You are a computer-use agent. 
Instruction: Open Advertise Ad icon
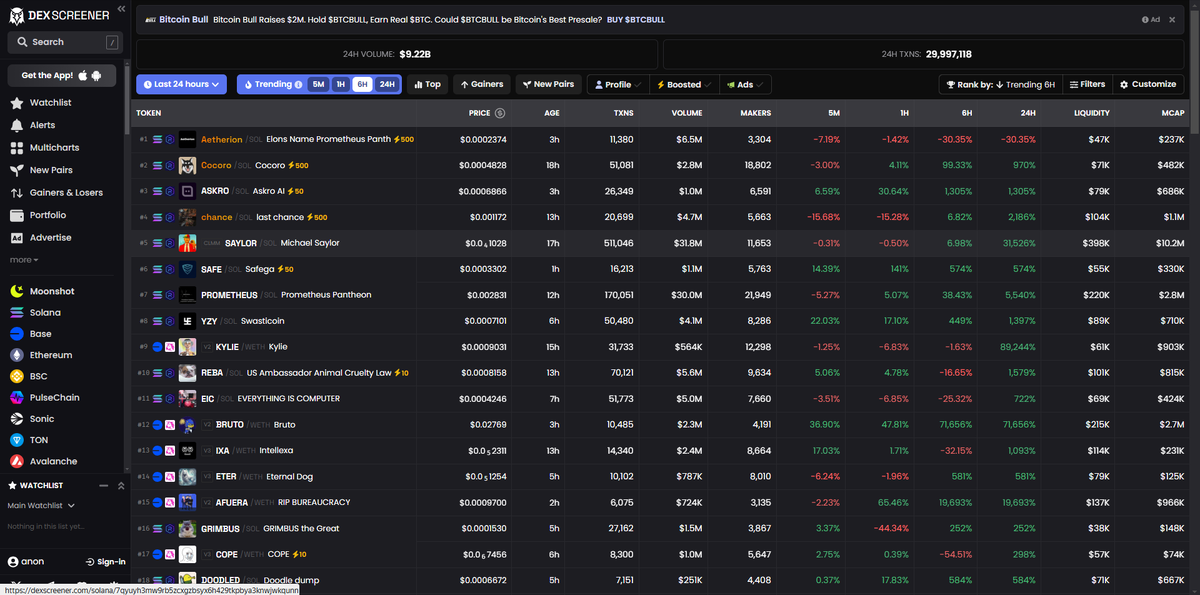(17, 238)
